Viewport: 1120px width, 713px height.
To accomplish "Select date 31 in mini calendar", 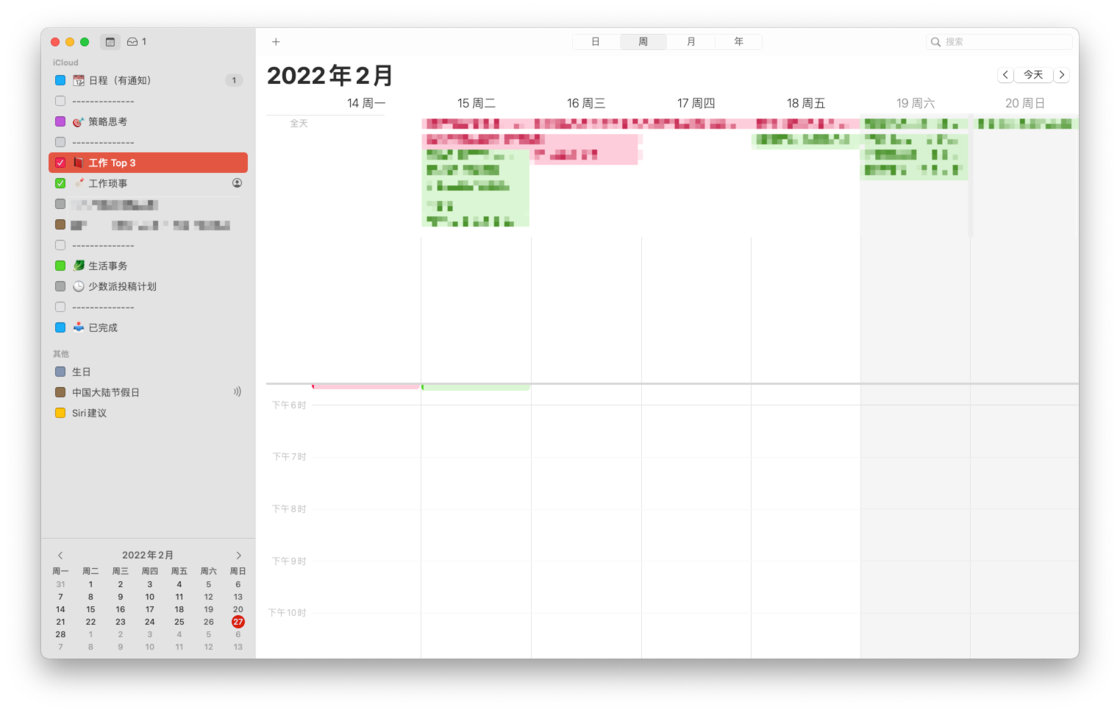I will coord(61,584).
